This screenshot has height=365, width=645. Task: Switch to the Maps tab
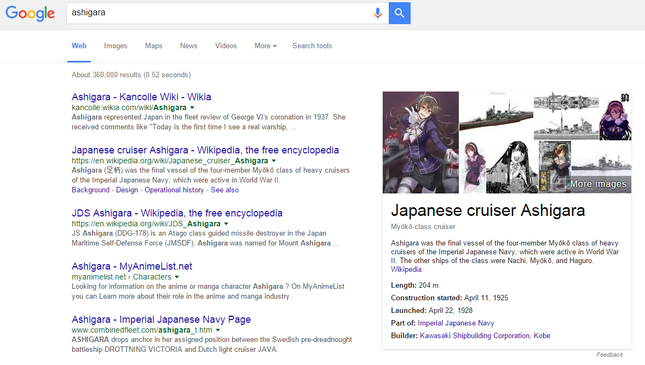[153, 46]
